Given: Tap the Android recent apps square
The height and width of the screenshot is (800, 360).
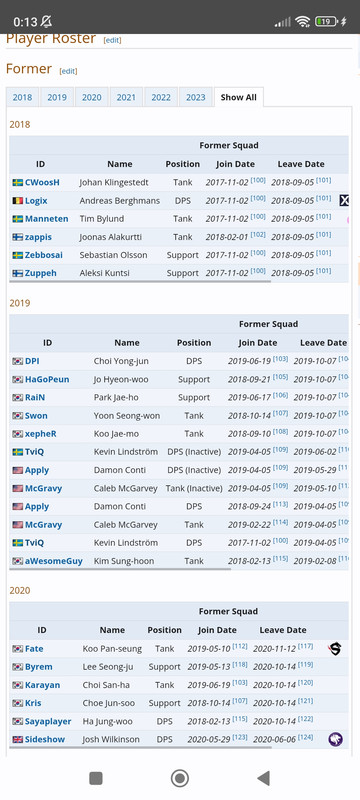Looking at the screenshot, I should pyautogui.click(x=96, y=778).
